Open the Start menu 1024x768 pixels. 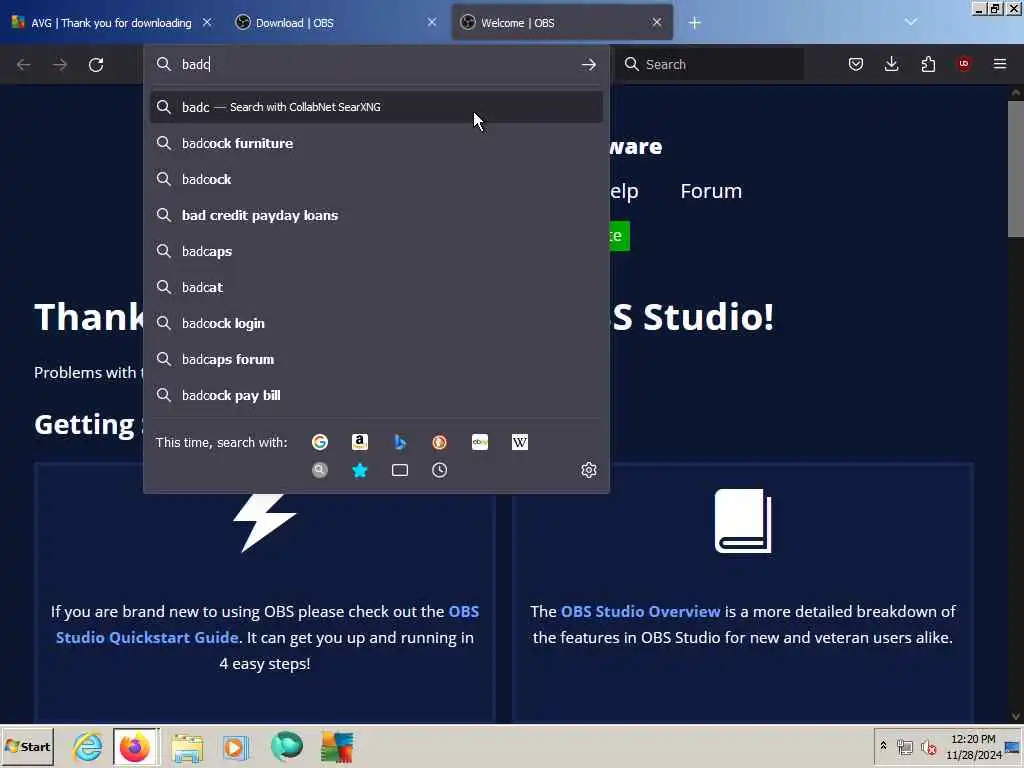pyautogui.click(x=27, y=746)
